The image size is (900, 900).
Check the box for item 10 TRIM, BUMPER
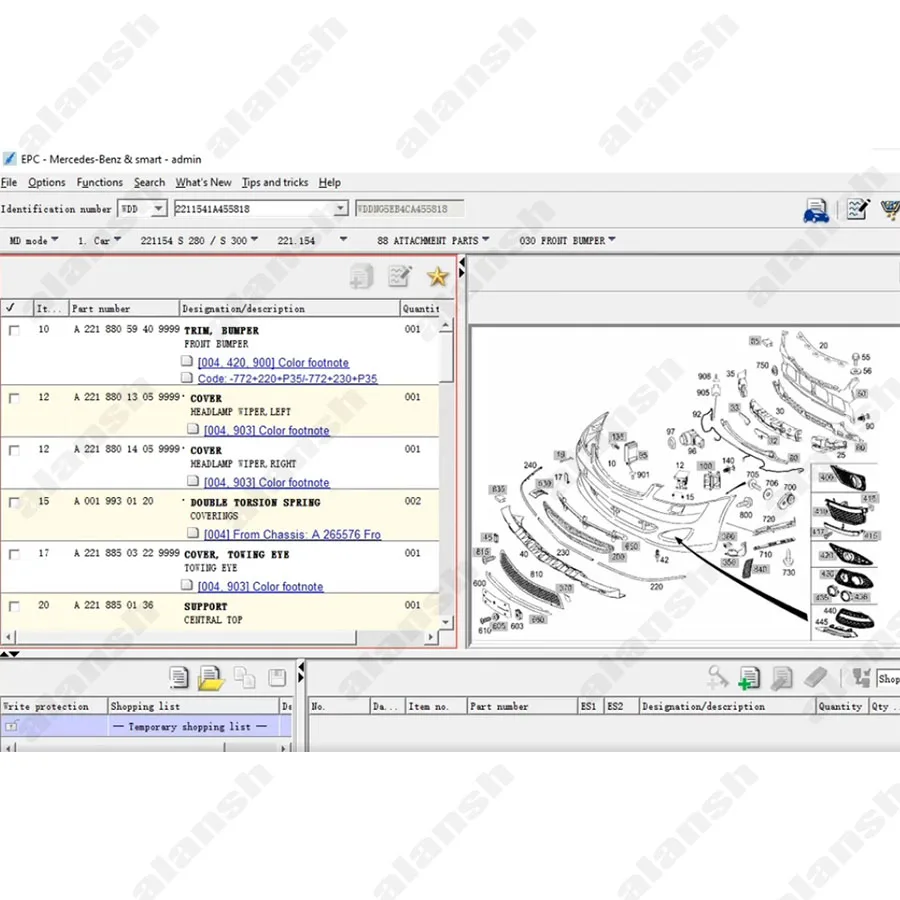14,331
